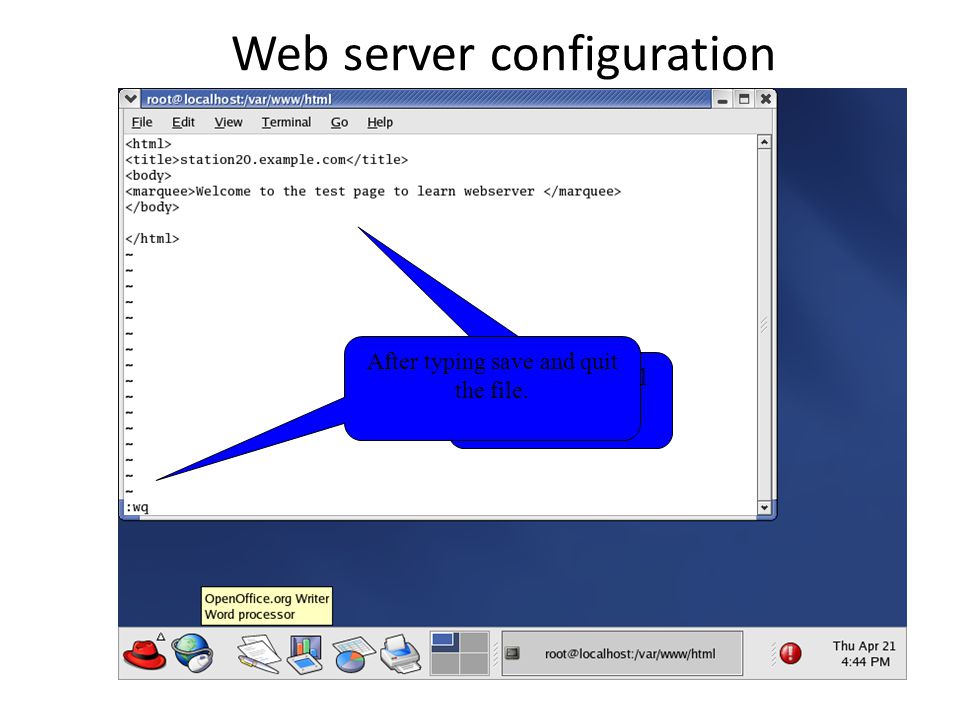960x720 pixels.
Task: Maximize the terminal window
Action: click(744, 99)
